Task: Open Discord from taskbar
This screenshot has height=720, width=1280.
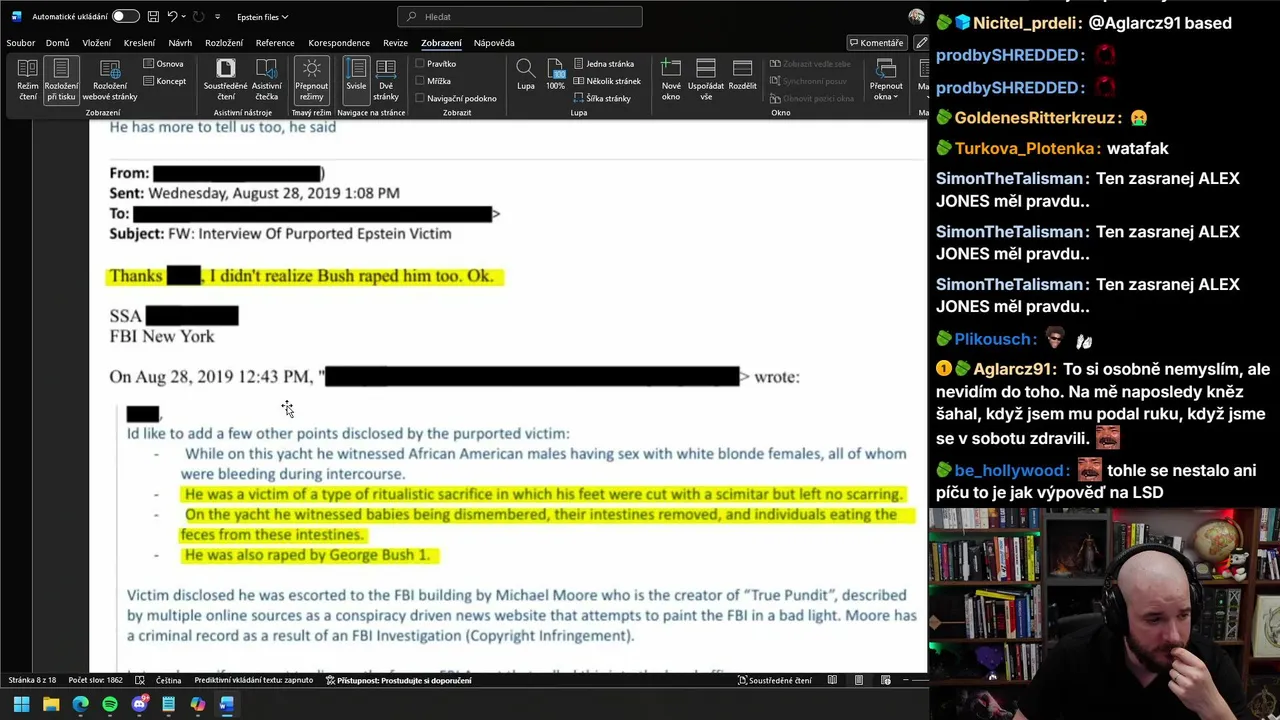Action: pyautogui.click(x=139, y=704)
